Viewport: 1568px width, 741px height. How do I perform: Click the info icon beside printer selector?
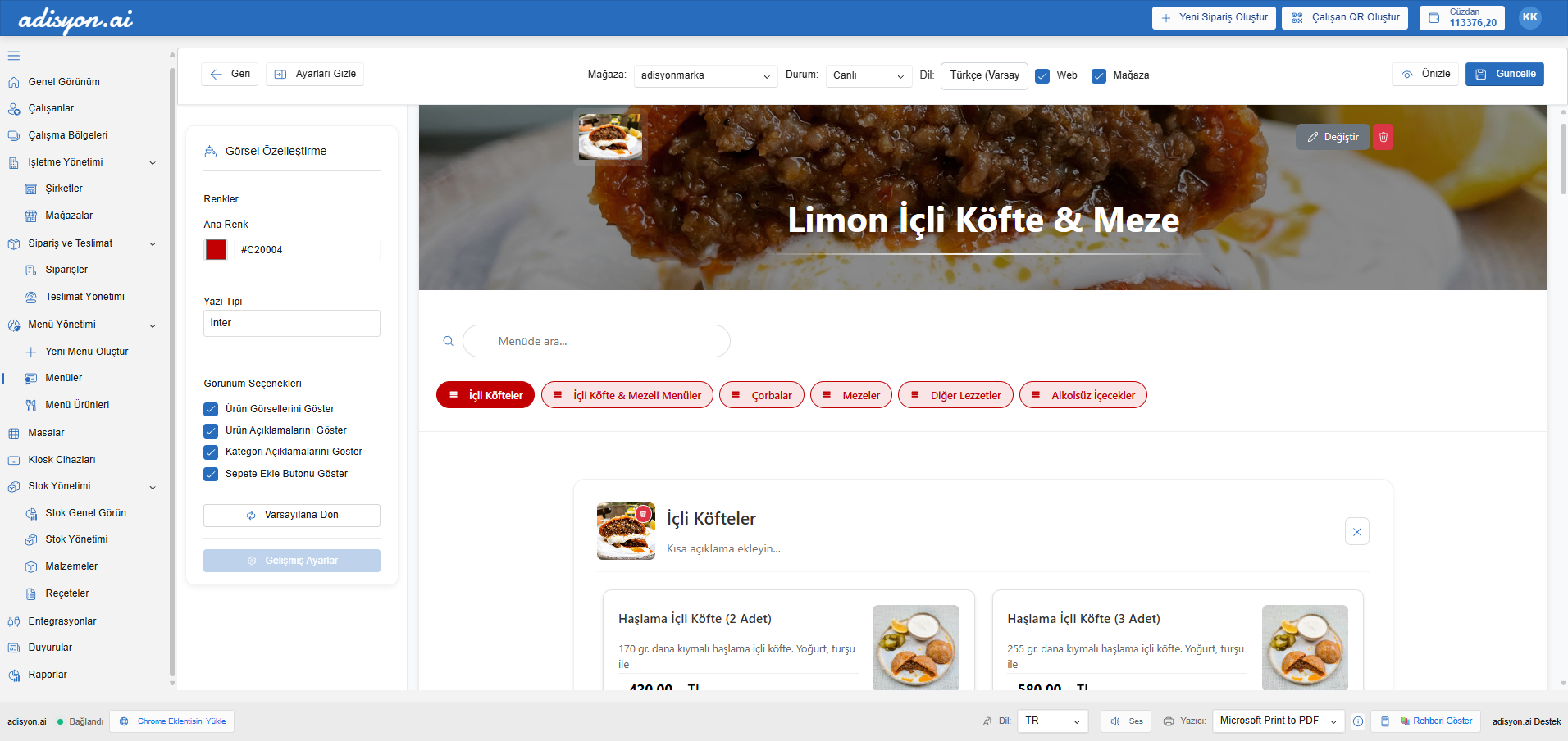coord(1358,721)
